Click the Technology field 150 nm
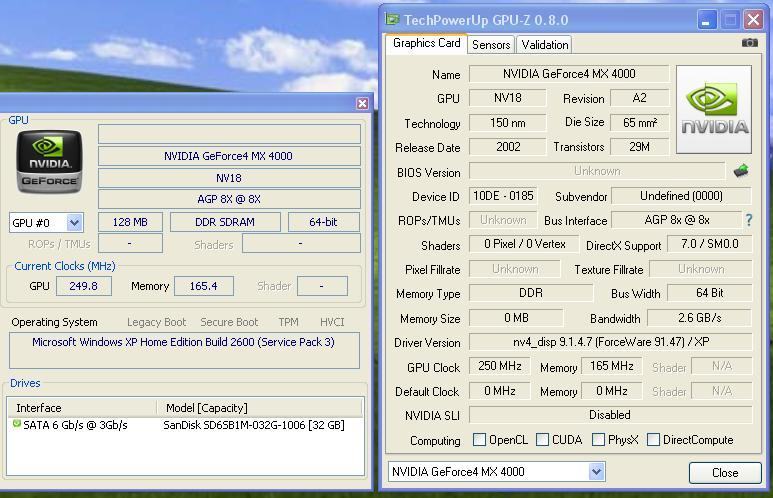Viewport: 773px width, 498px height. click(508, 122)
